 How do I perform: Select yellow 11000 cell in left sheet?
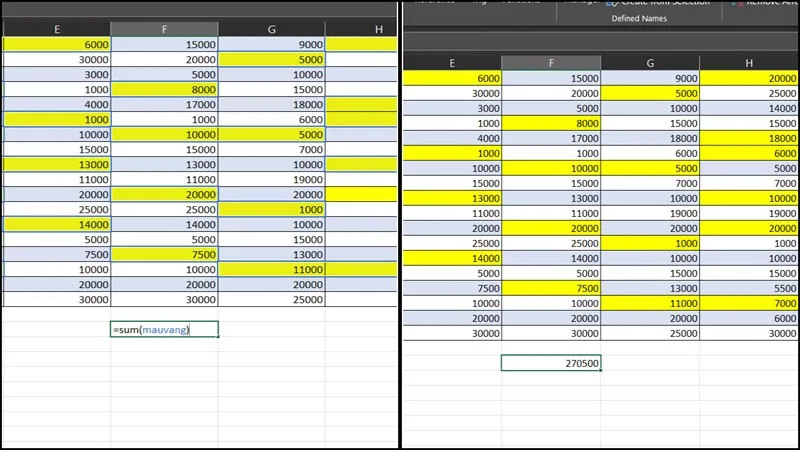point(272,269)
